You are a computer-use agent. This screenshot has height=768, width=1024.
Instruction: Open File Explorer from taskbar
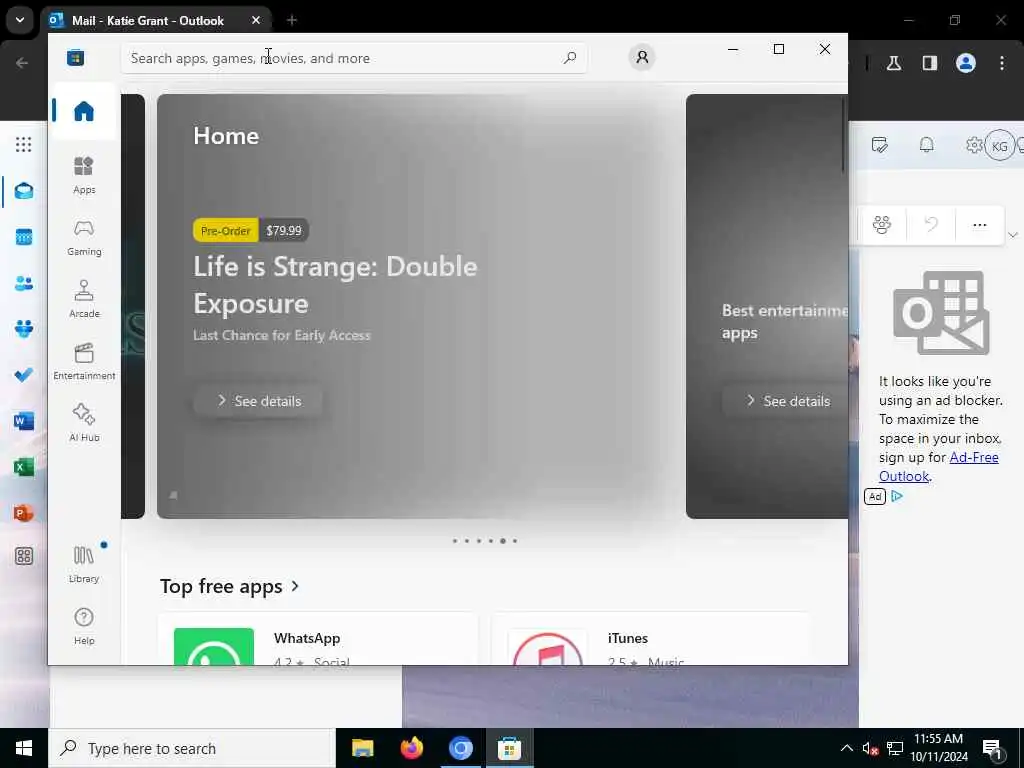click(362, 748)
